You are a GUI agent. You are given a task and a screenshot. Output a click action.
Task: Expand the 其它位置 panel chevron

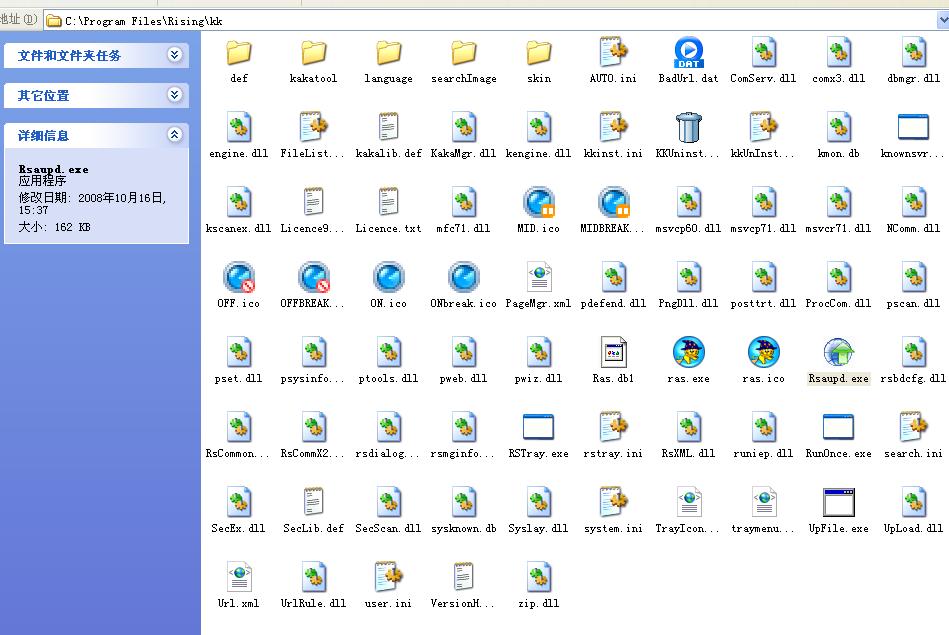tap(174, 95)
